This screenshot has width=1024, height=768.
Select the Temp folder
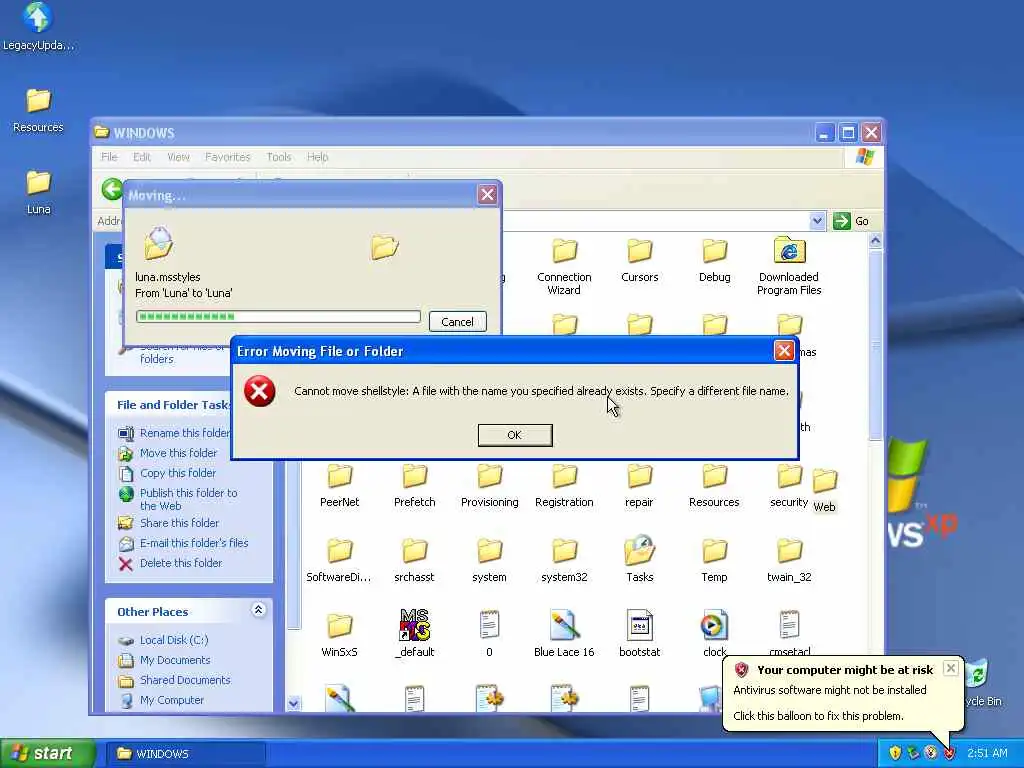point(714,561)
